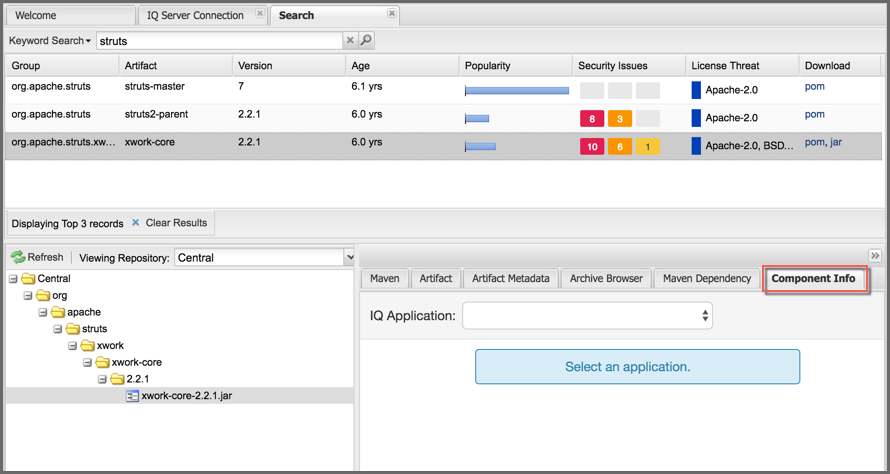The width and height of the screenshot is (890, 474).
Task: Open the Keyword Search dropdown
Action: pos(50,41)
